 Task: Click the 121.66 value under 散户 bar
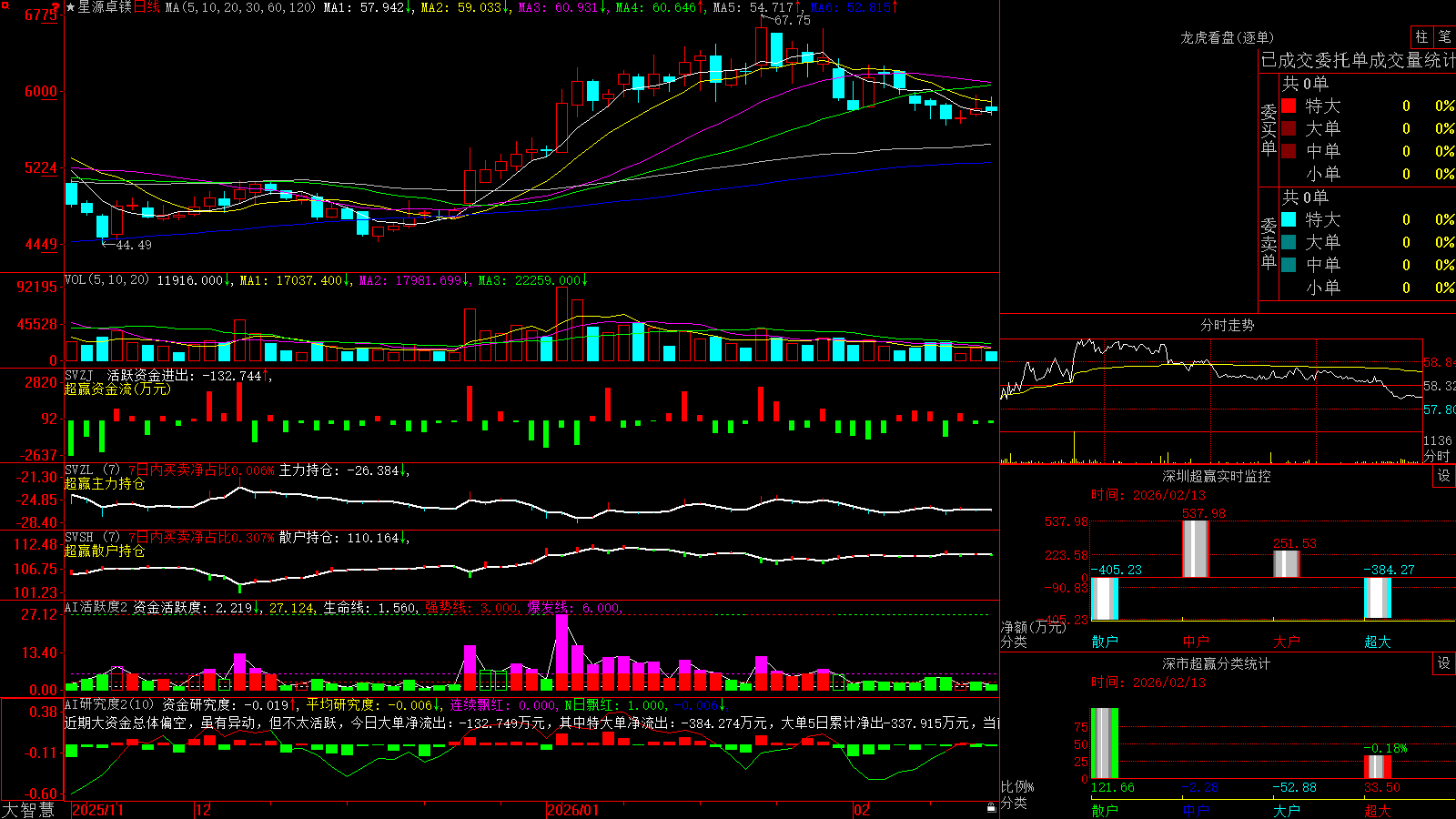pyautogui.click(x=1112, y=787)
